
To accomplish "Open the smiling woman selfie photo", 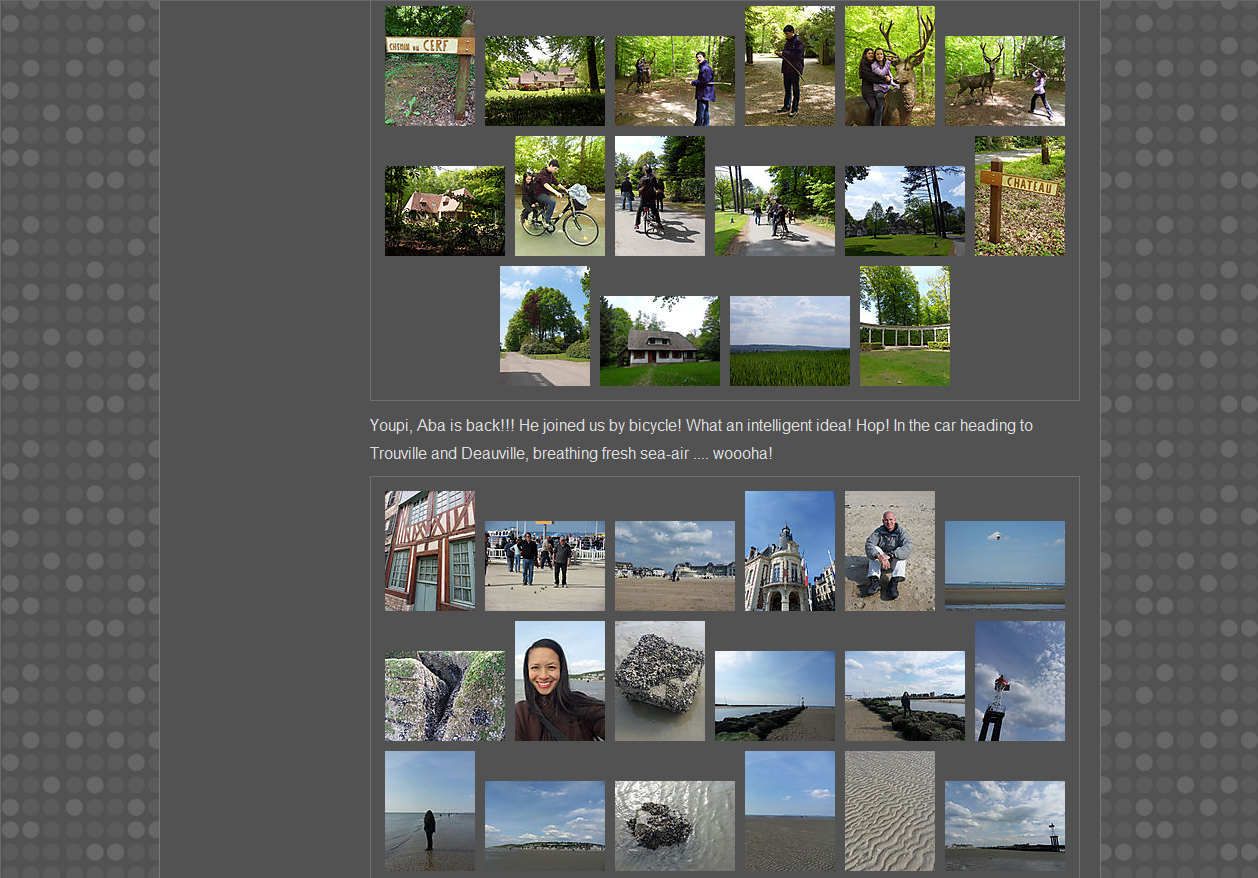I will [559, 681].
